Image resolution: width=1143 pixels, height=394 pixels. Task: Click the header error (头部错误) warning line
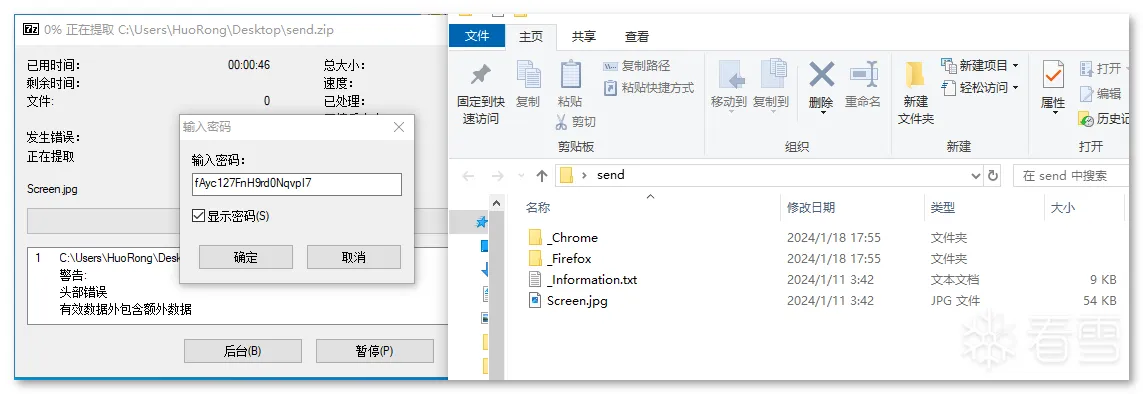83,293
